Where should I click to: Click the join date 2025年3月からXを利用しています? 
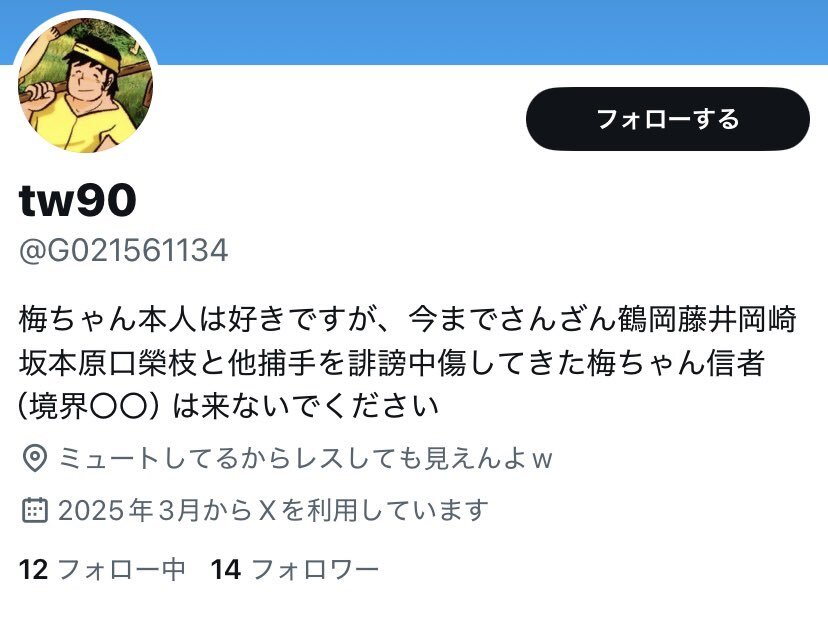[273, 510]
